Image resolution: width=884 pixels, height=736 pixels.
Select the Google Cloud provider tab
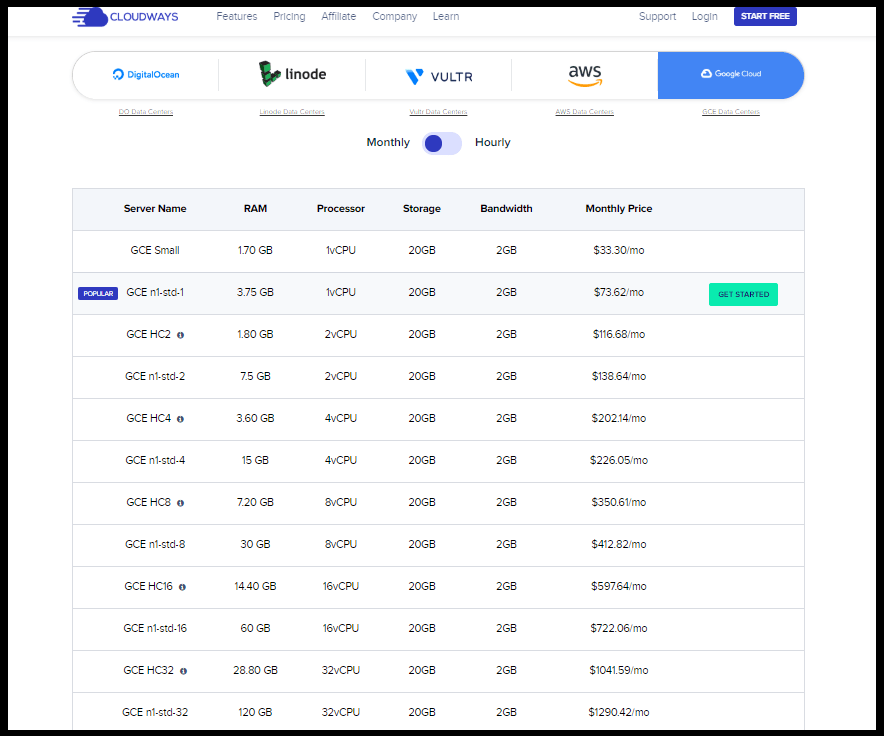[x=731, y=75]
